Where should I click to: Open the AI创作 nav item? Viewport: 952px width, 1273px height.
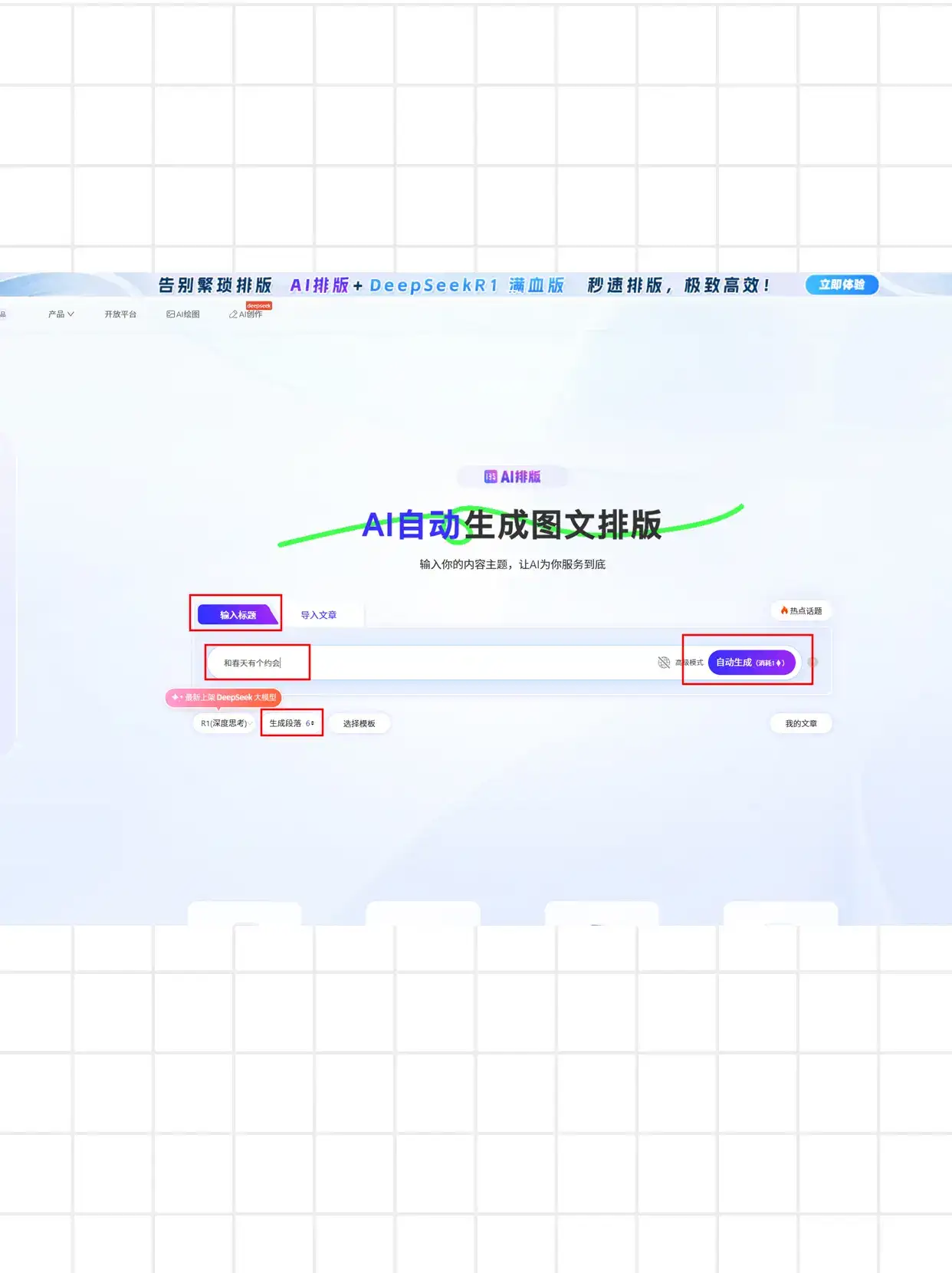coord(246,314)
